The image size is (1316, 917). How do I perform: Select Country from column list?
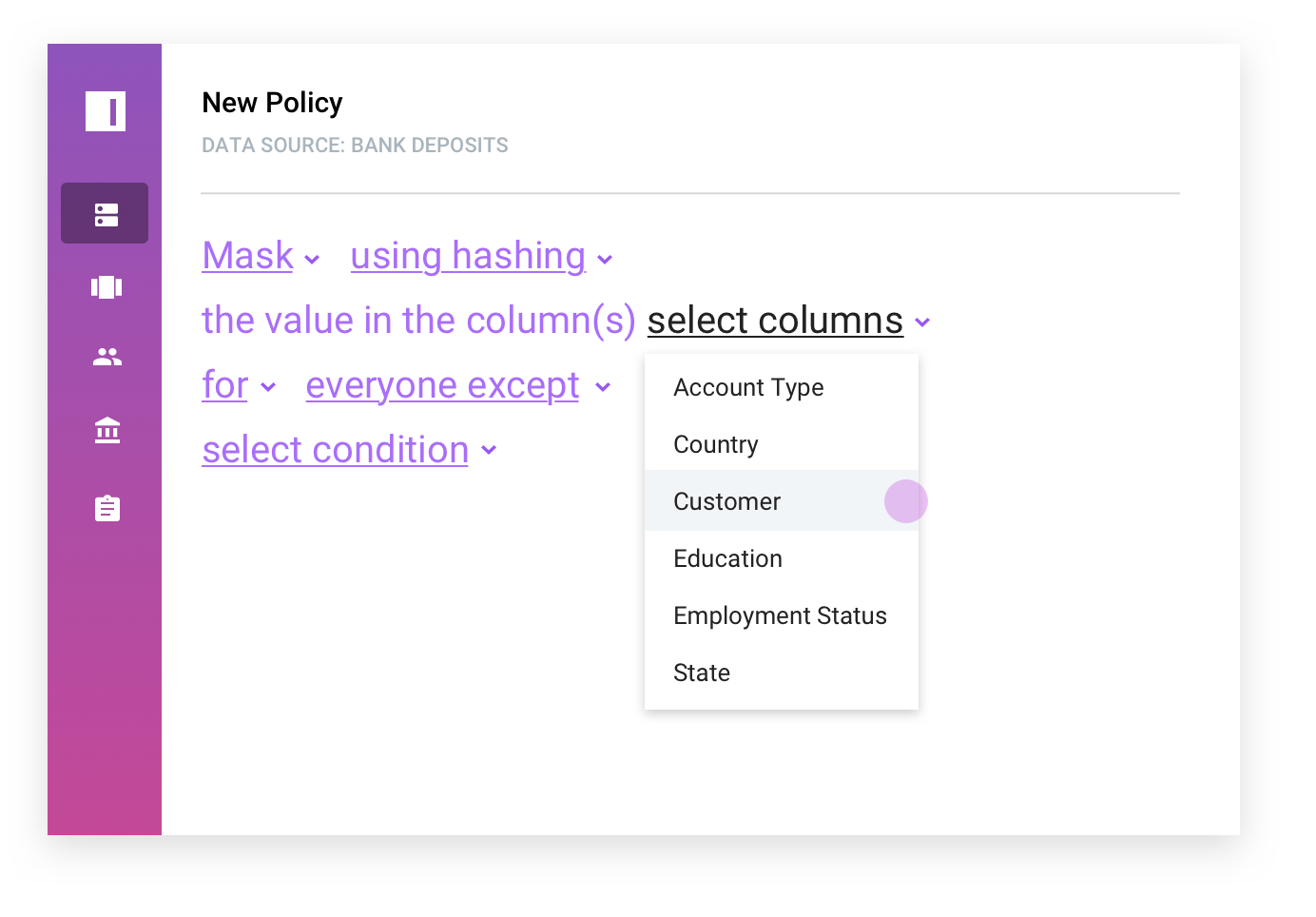[782, 444]
